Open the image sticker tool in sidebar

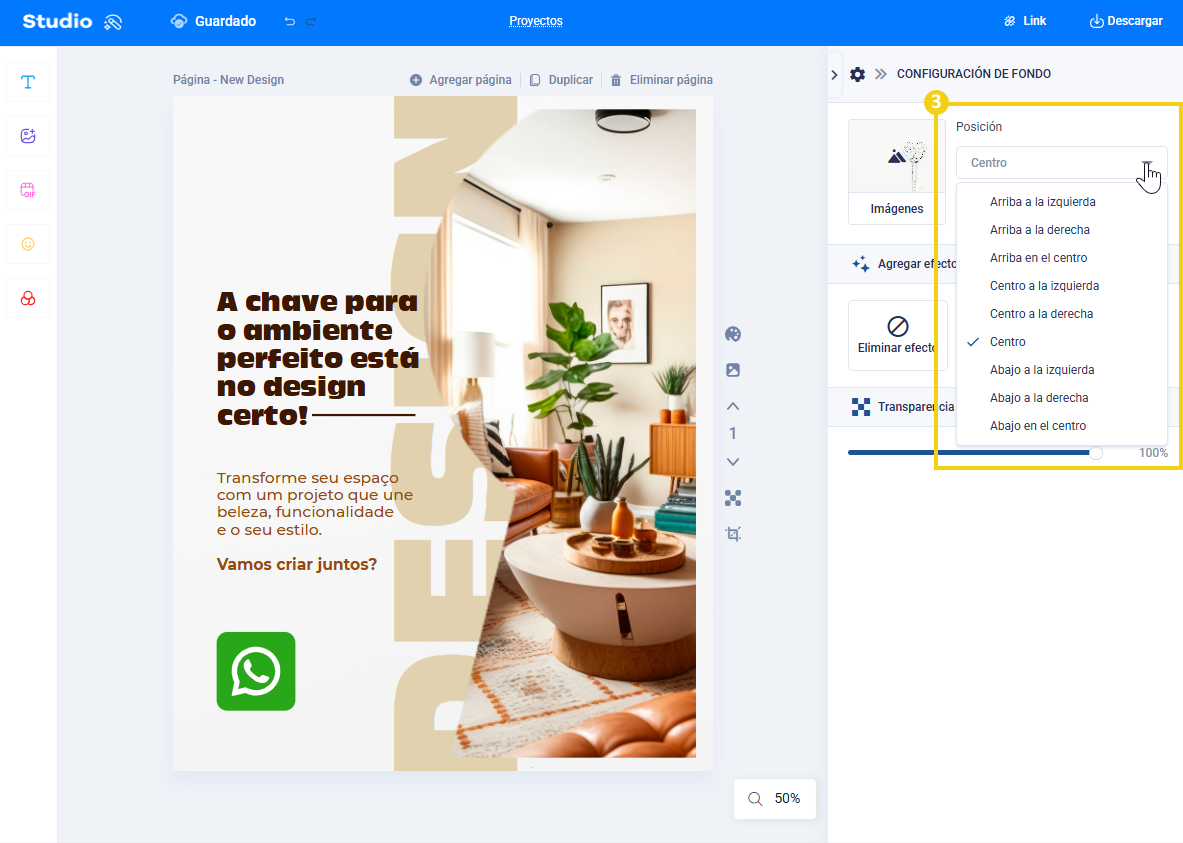[x=28, y=136]
